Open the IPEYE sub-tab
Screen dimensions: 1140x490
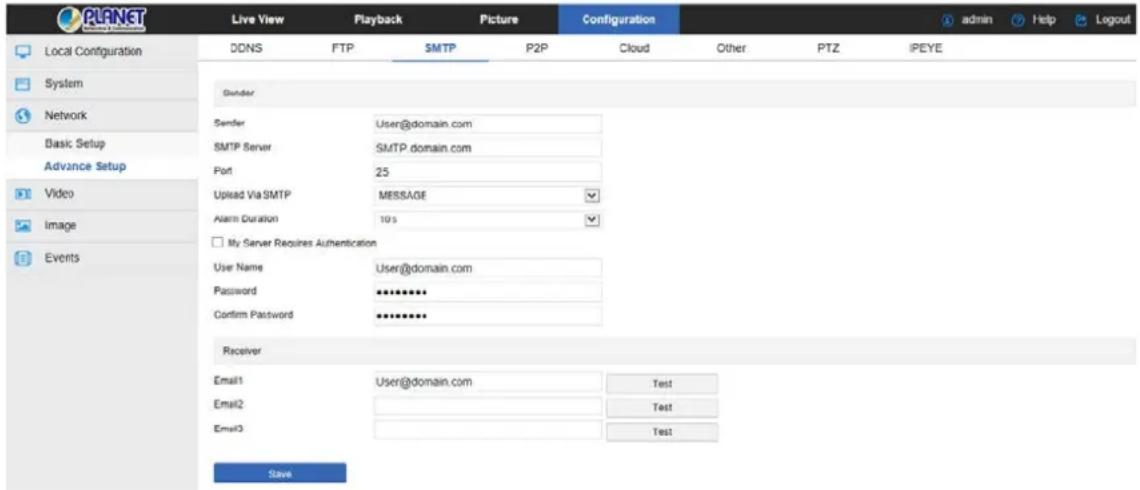pos(926,49)
